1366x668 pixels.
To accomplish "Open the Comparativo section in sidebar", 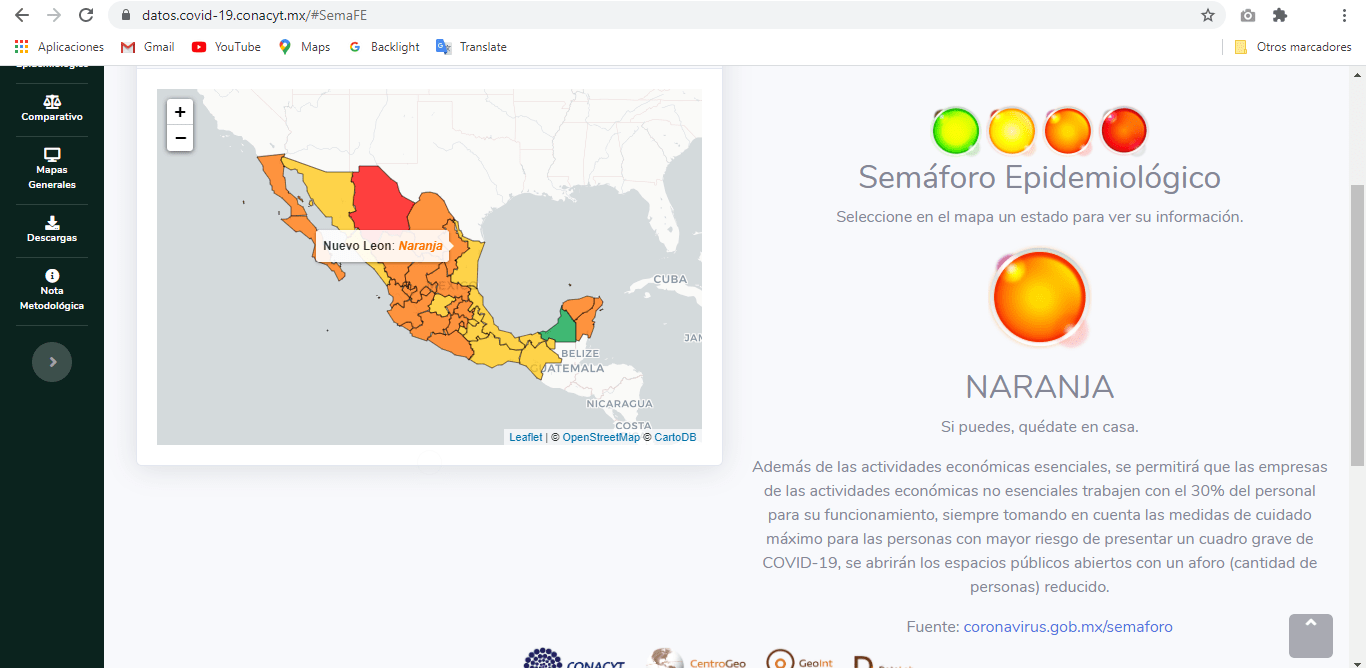I will point(52,108).
